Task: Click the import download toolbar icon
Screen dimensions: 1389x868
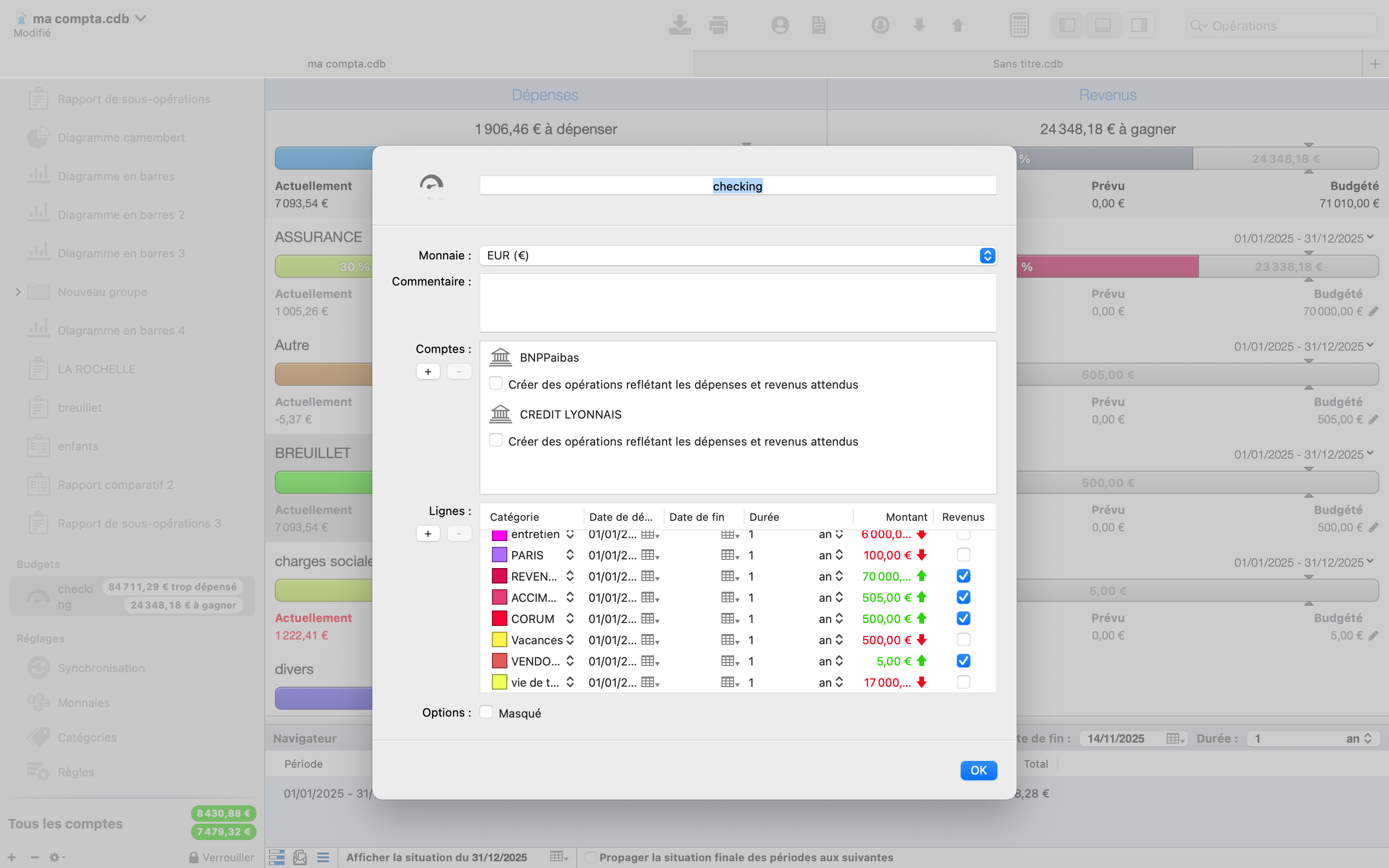Action: tap(680, 25)
